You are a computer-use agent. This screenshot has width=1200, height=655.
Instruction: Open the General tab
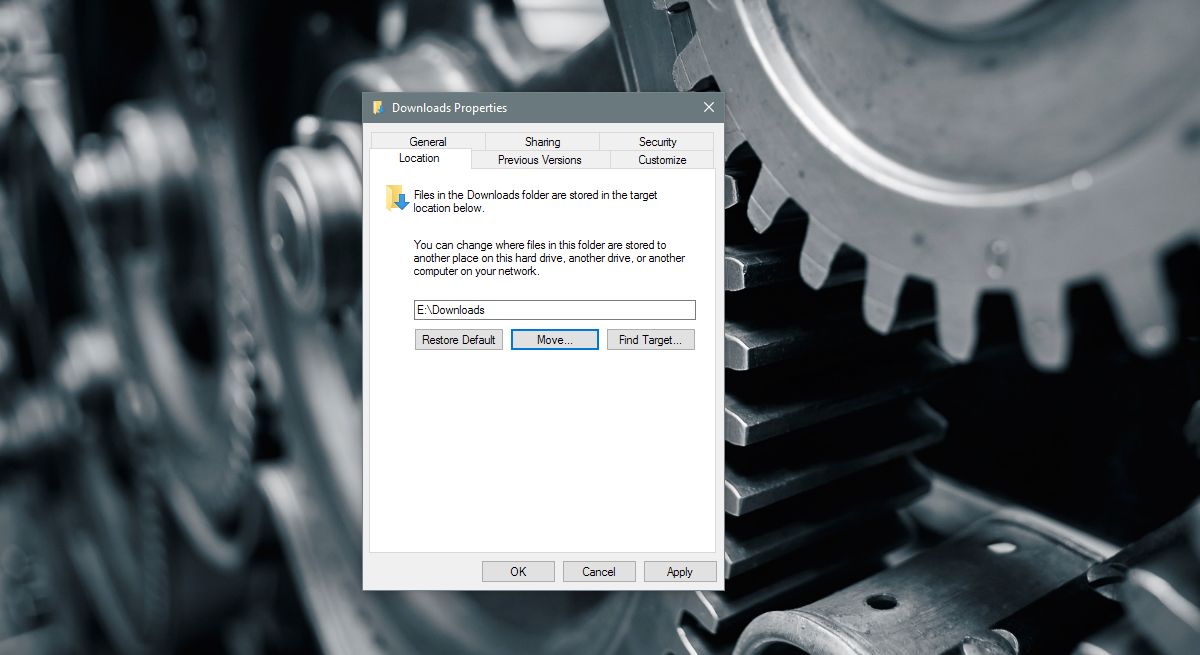(x=428, y=141)
